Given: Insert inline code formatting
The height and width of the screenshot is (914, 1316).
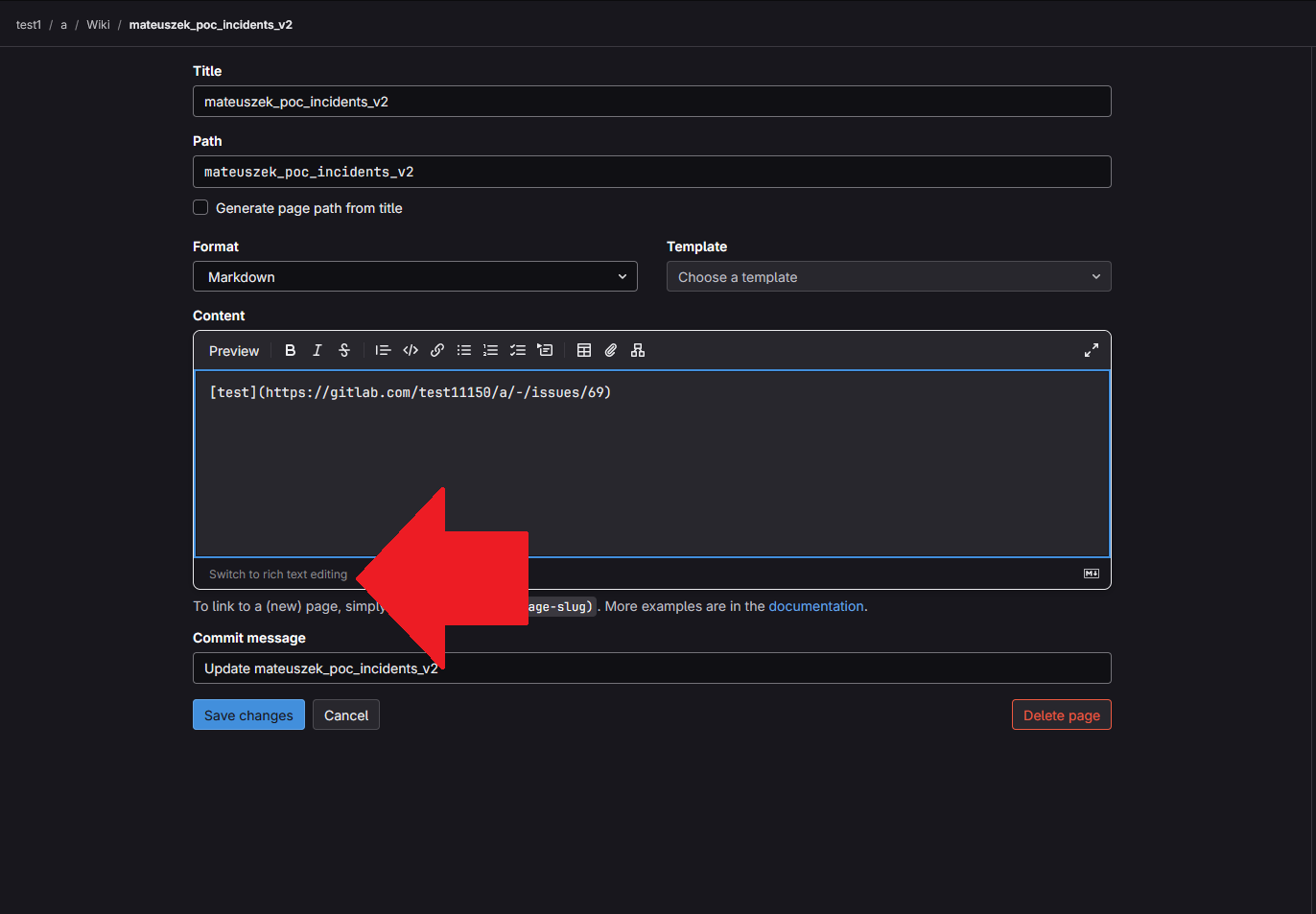Looking at the screenshot, I should click(x=411, y=351).
